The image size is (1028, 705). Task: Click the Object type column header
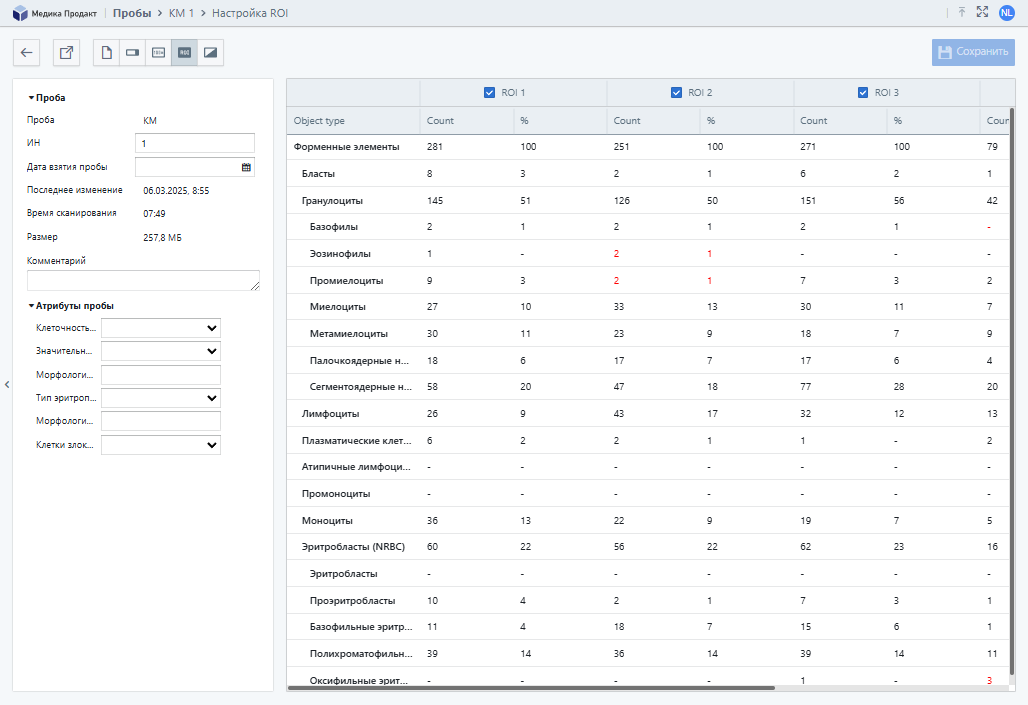coord(319,121)
